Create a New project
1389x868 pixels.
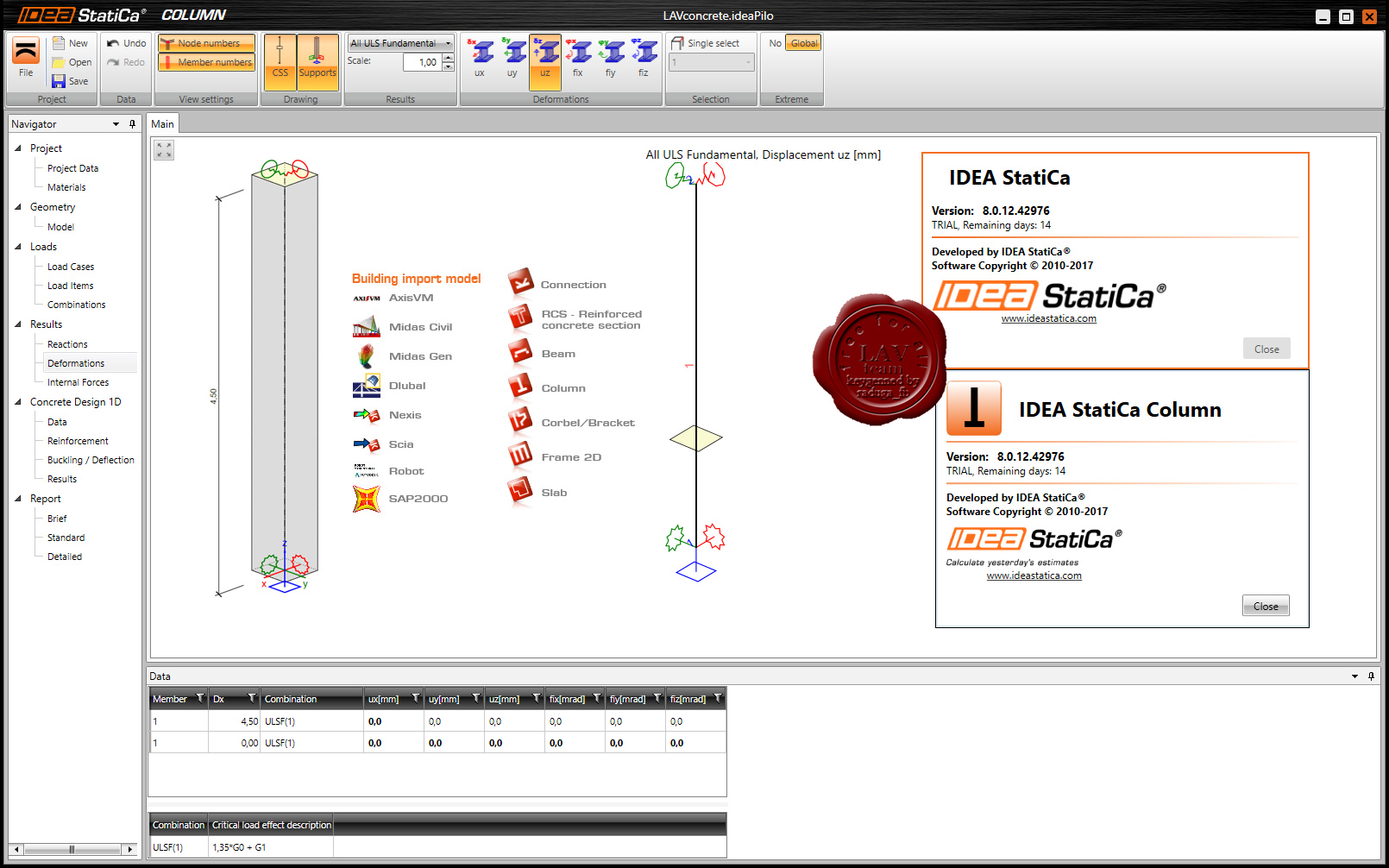[x=70, y=43]
